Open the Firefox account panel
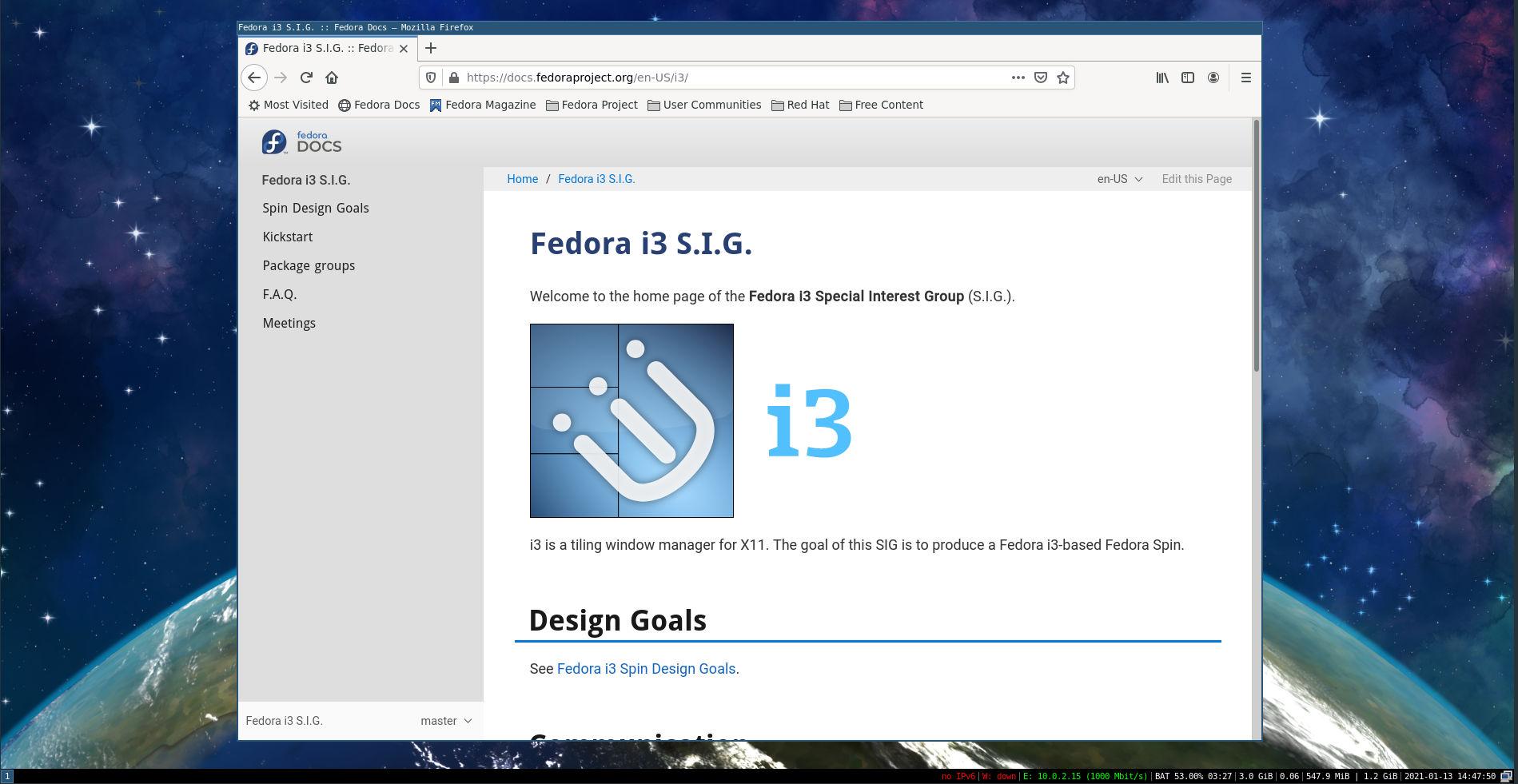The image size is (1518, 784). pyautogui.click(x=1213, y=78)
